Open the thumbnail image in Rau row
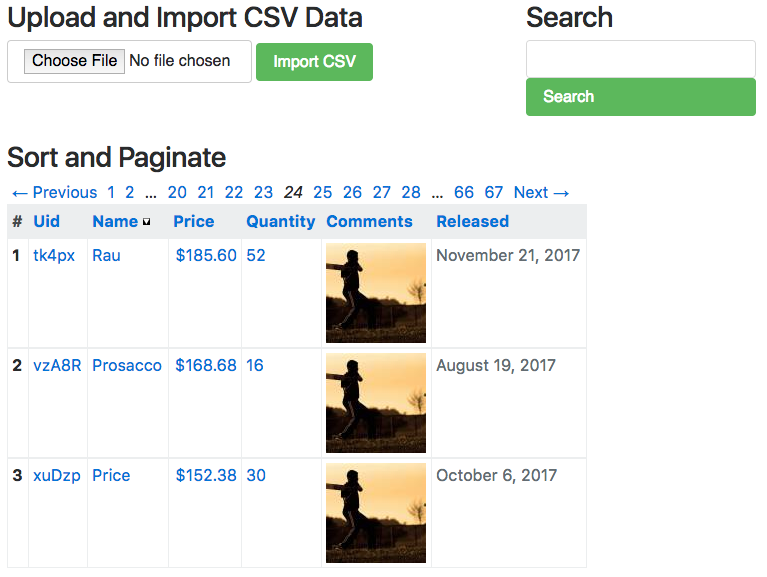 pos(376,293)
